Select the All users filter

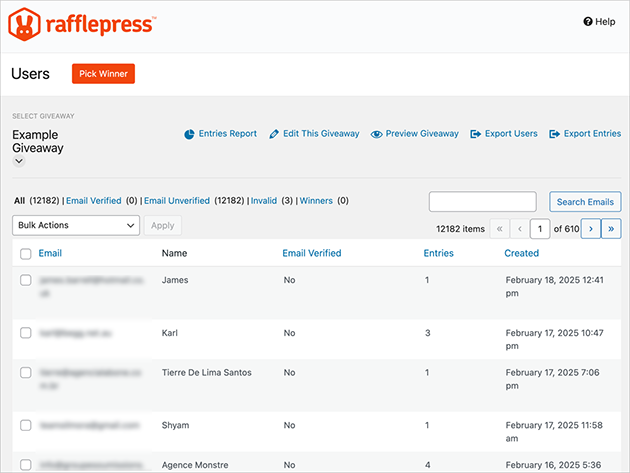coord(19,201)
